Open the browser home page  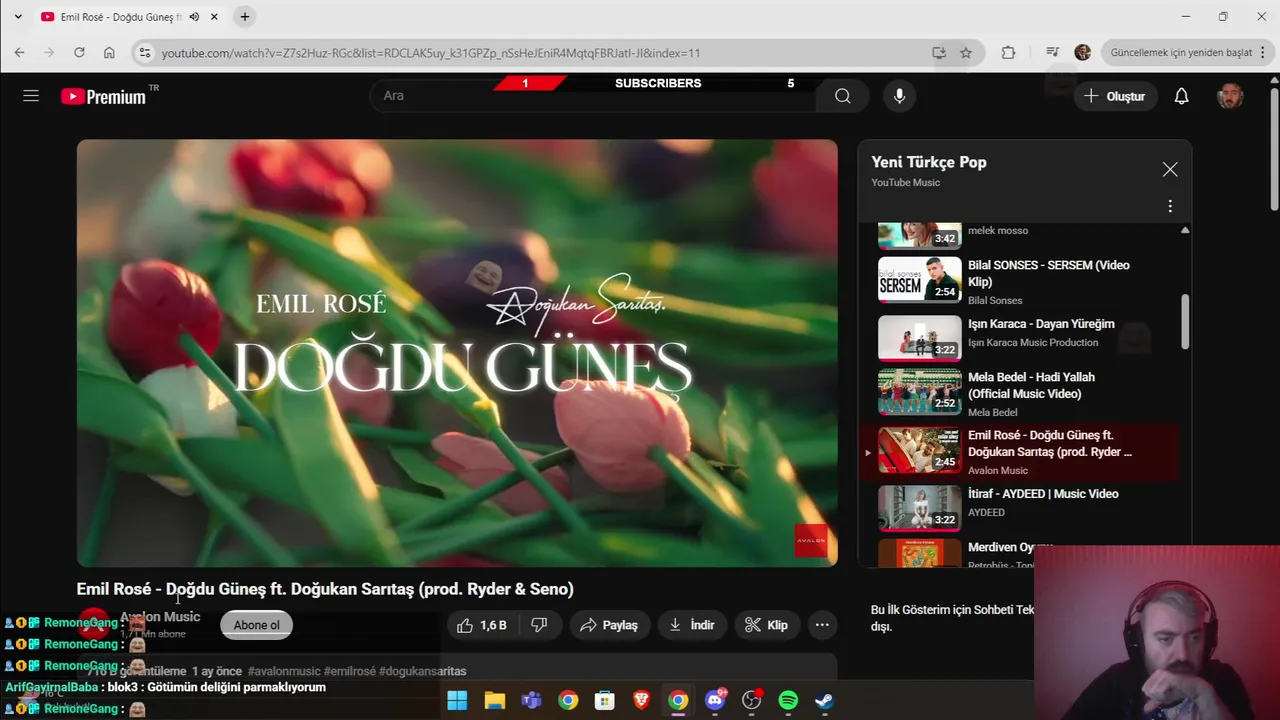click(x=109, y=53)
